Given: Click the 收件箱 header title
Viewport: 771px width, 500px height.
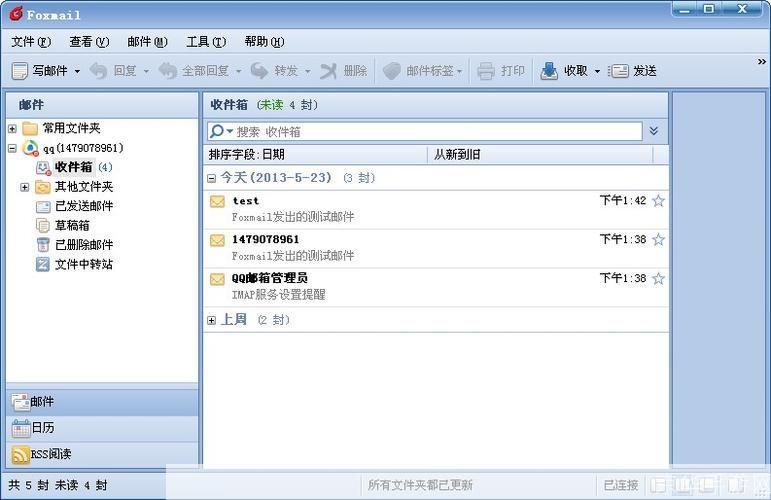Looking at the screenshot, I should pos(229,105).
